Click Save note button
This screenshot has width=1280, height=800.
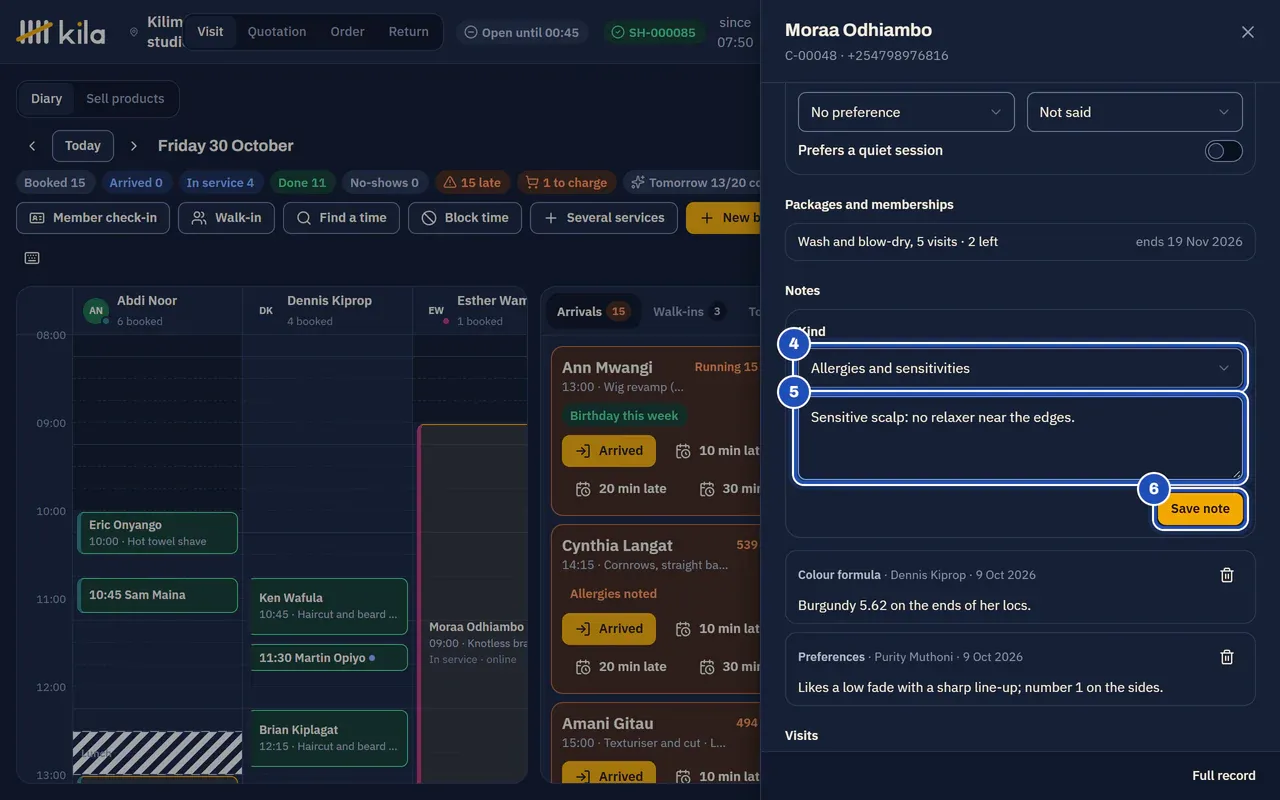click(x=1200, y=509)
